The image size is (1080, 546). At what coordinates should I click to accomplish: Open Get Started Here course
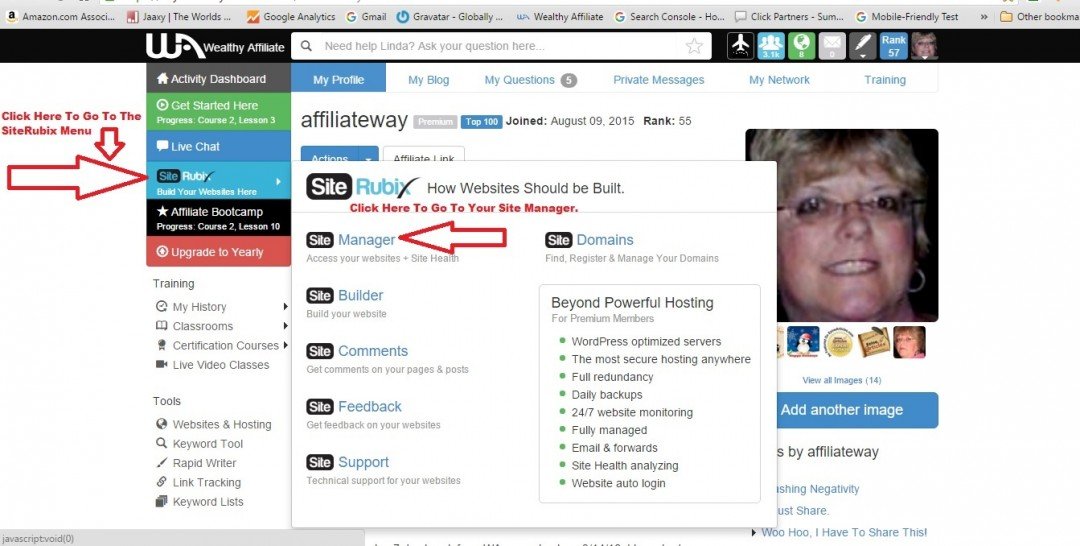pos(218,112)
